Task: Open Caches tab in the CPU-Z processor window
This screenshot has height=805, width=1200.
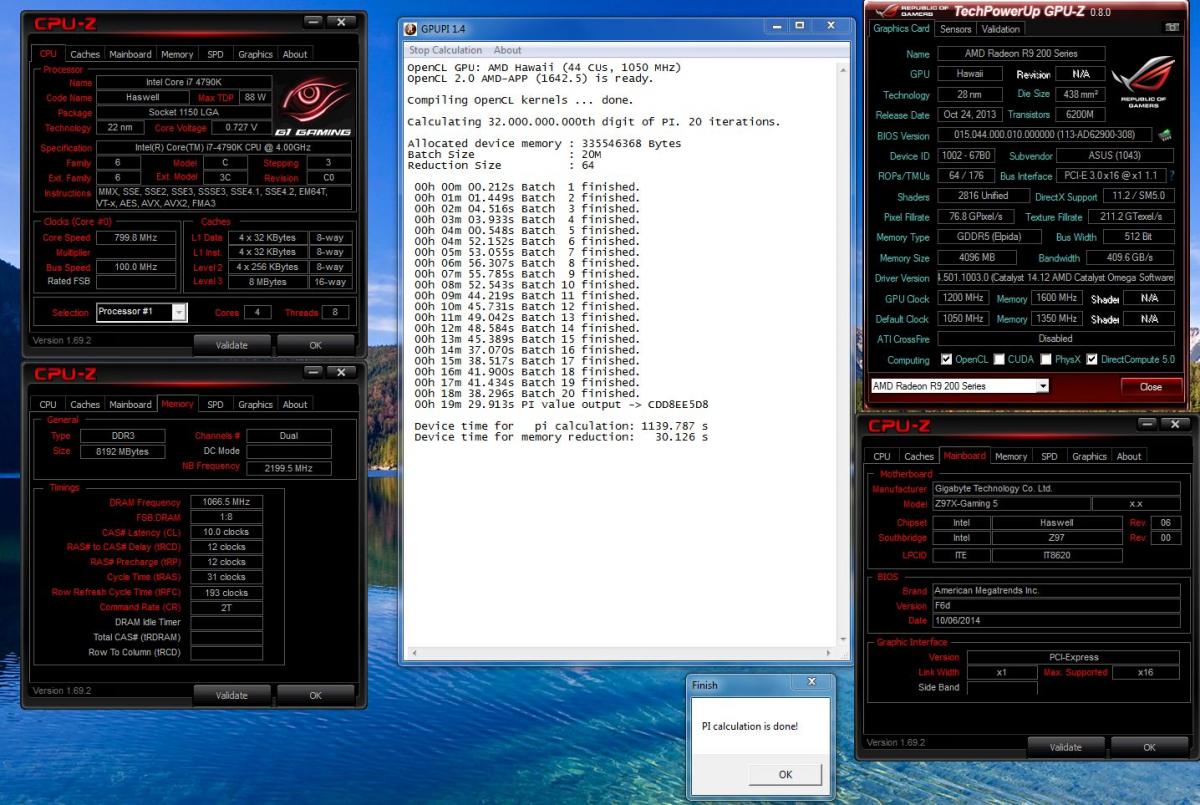Action: click(x=85, y=54)
